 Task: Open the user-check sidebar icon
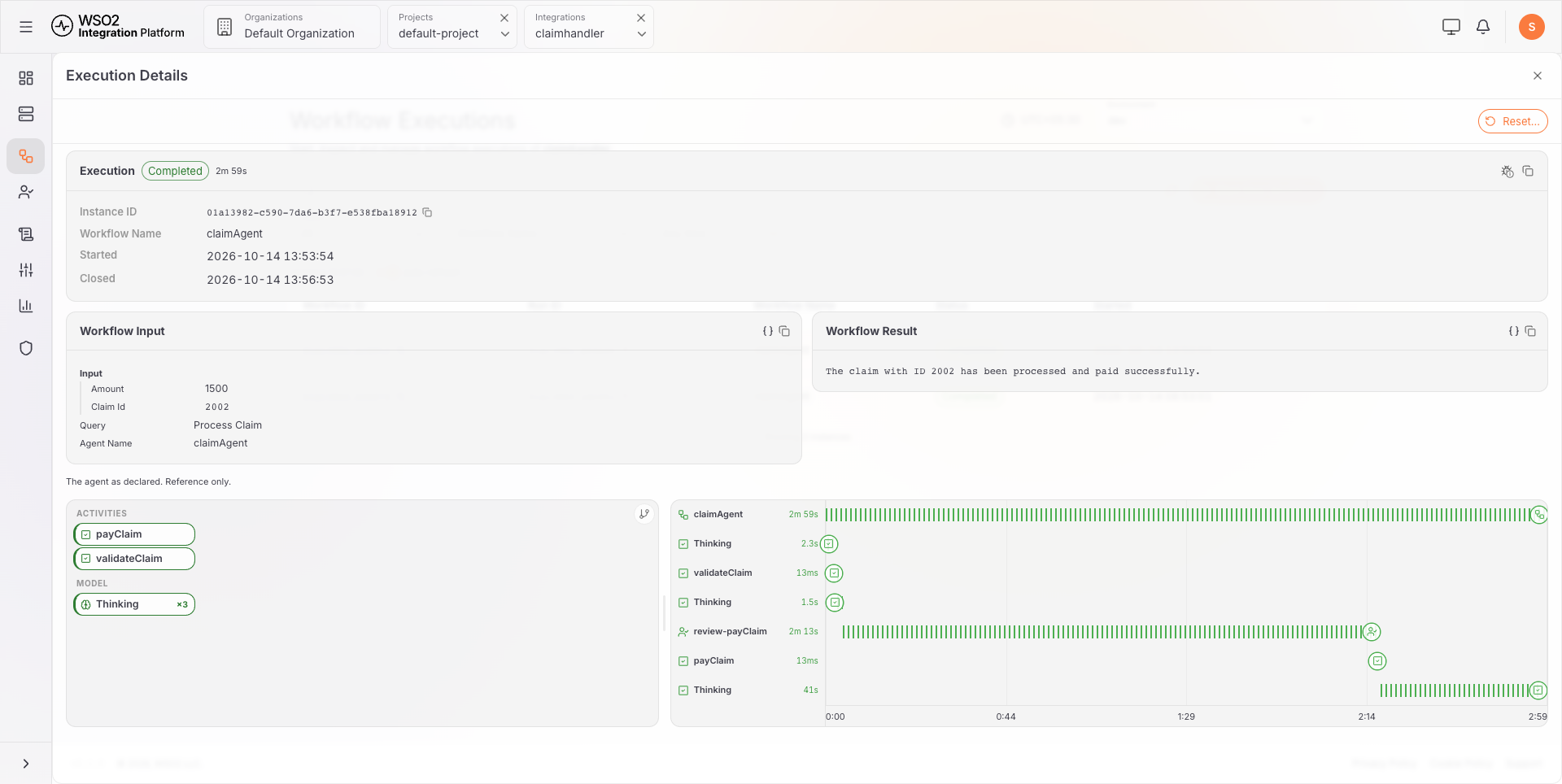tap(26, 192)
